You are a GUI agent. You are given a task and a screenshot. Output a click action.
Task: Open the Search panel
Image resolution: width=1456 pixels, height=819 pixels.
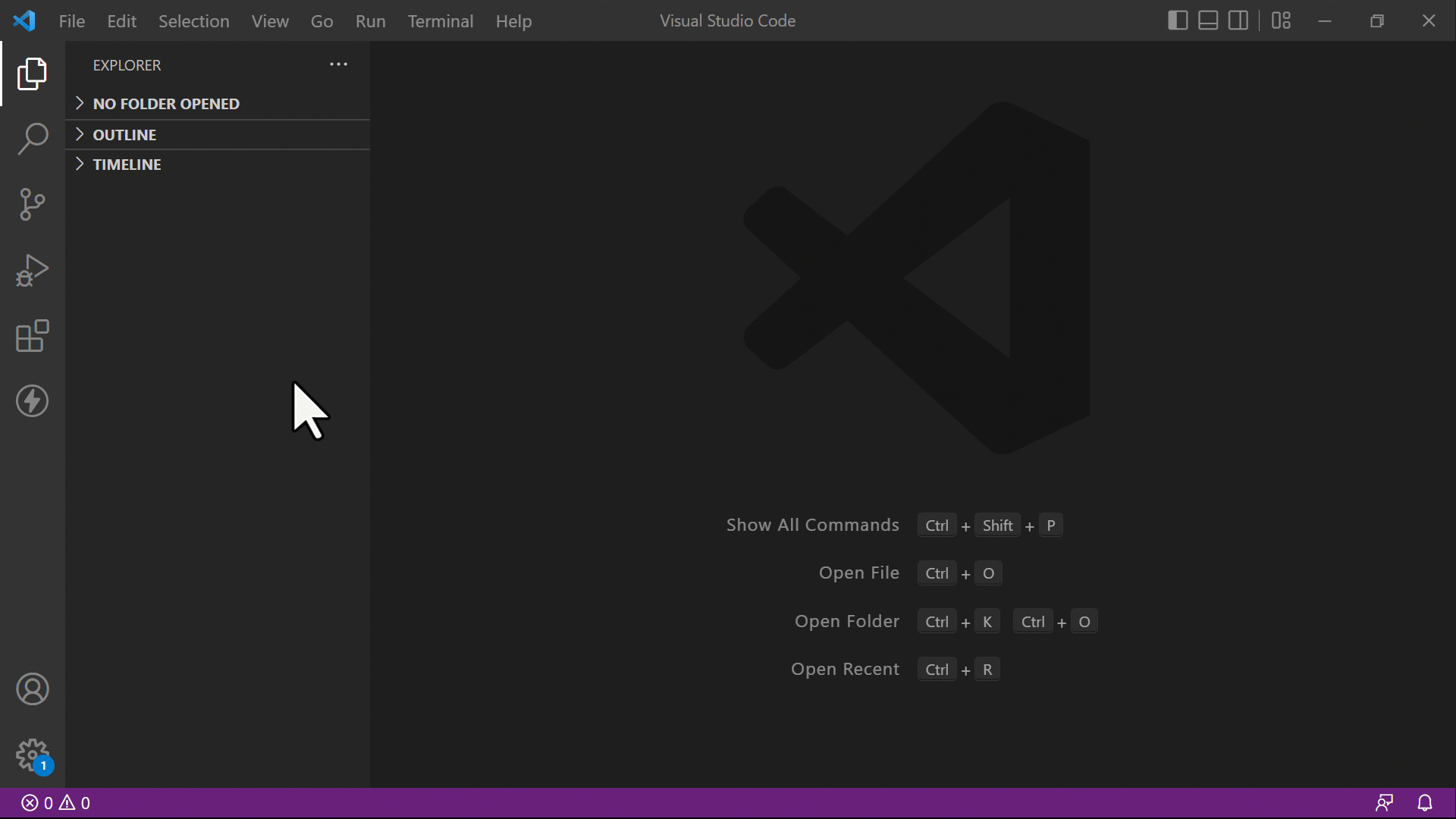(33, 137)
